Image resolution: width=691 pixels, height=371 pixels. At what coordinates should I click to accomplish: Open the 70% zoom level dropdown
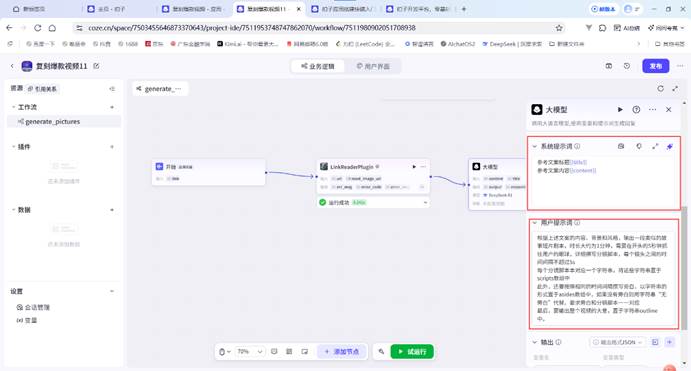tap(249, 352)
